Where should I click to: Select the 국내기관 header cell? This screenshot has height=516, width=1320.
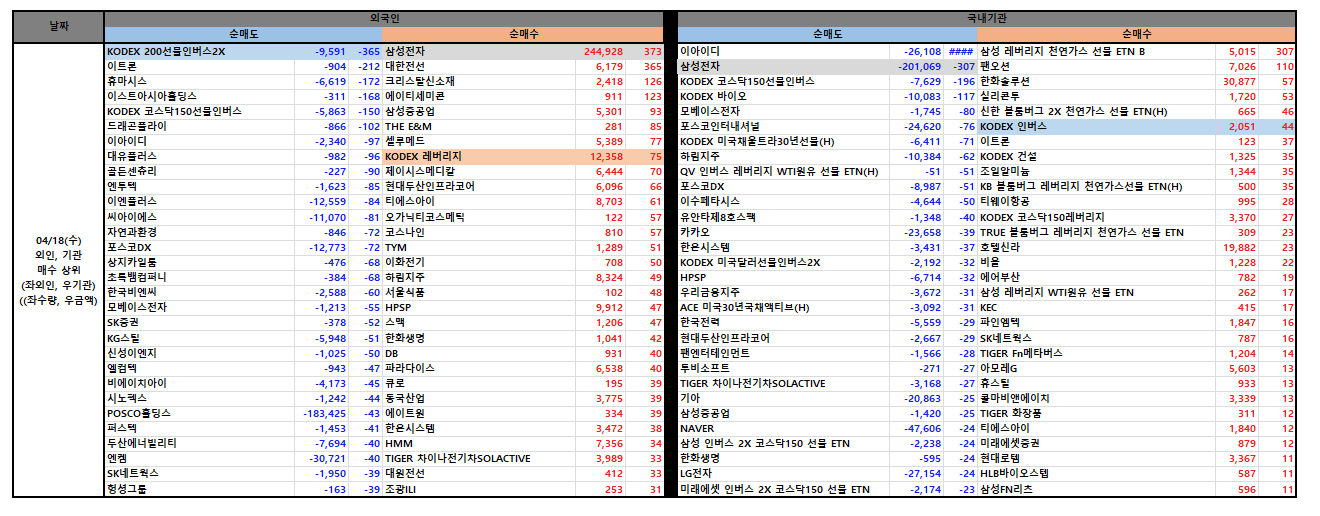tap(986, 18)
